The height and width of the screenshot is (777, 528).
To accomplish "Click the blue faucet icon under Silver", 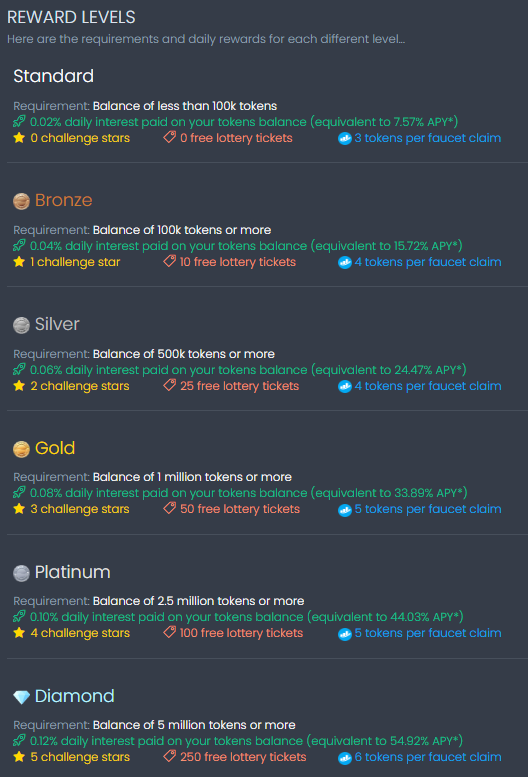I will [345, 387].
